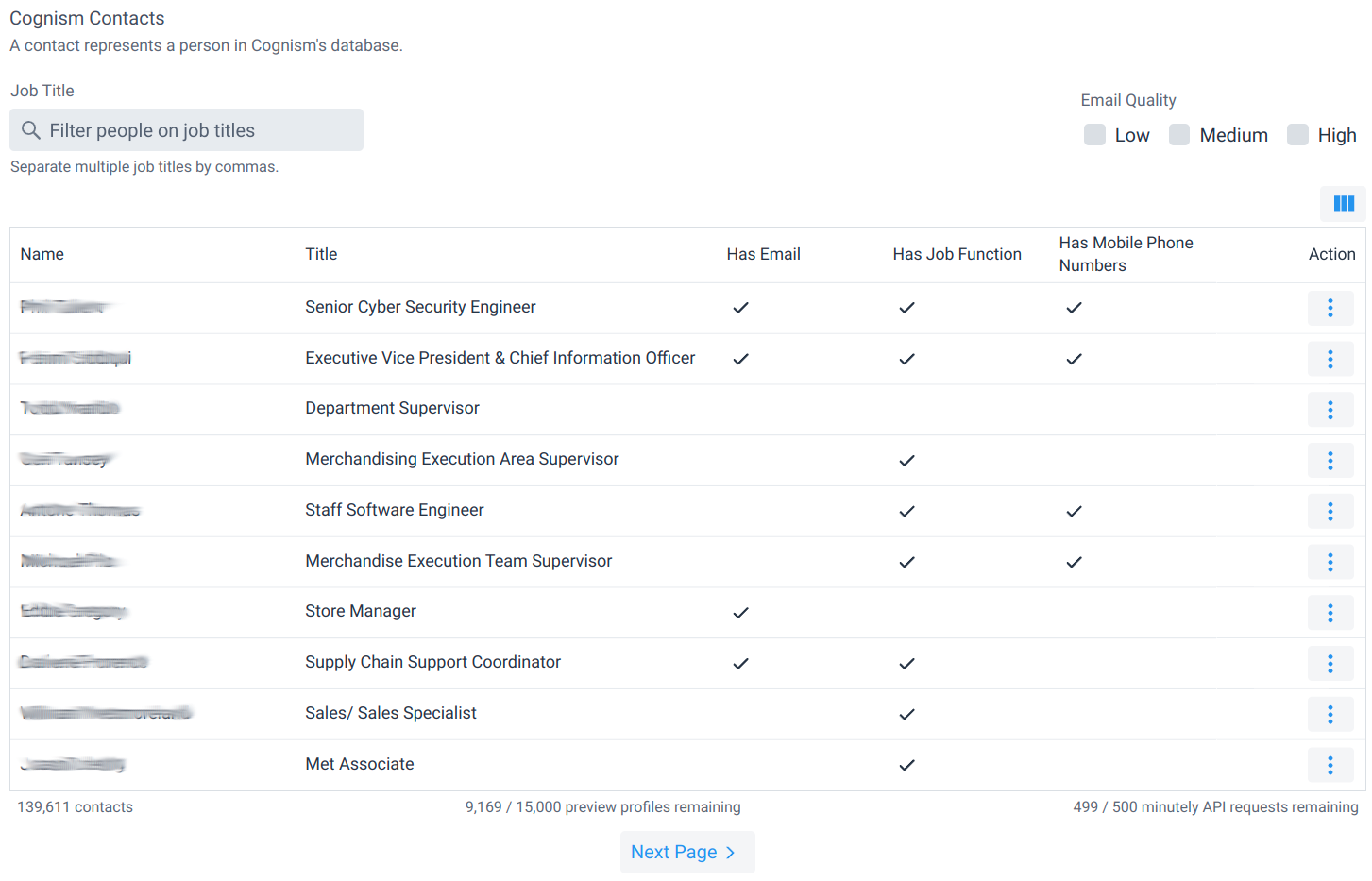
Task: Select the Senior Cyber Security Engineer title
Action: [420, 307]
